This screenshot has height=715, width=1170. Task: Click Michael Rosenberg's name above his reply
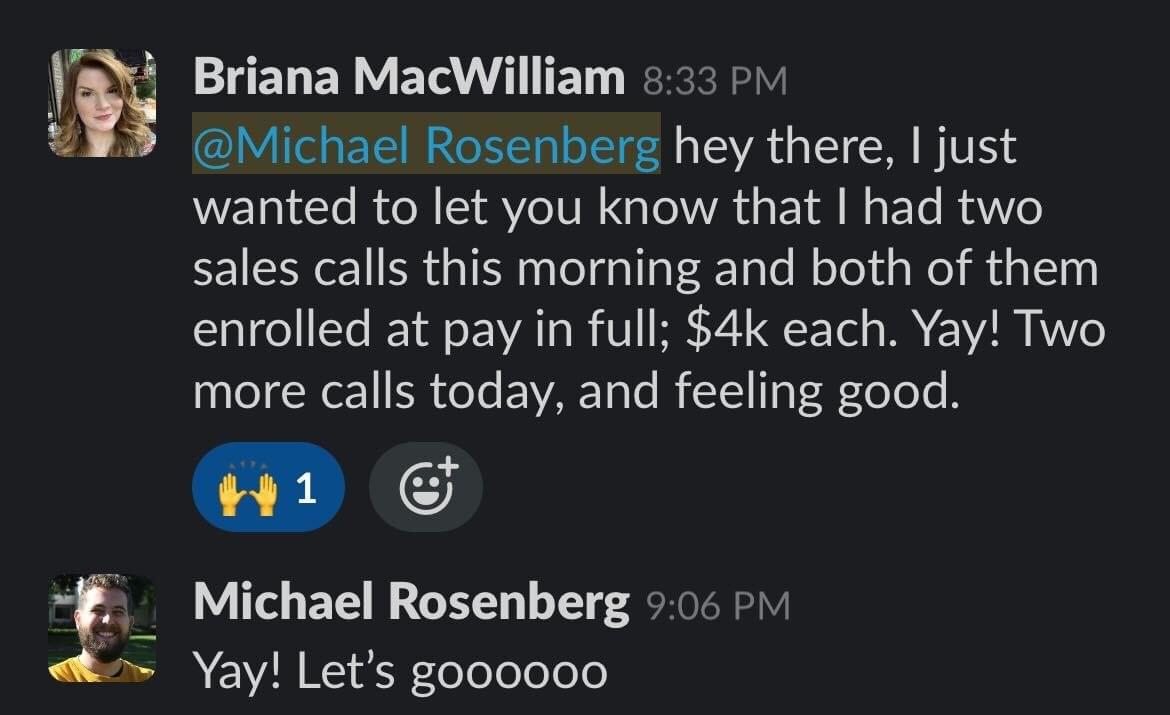tap(411, 602)
